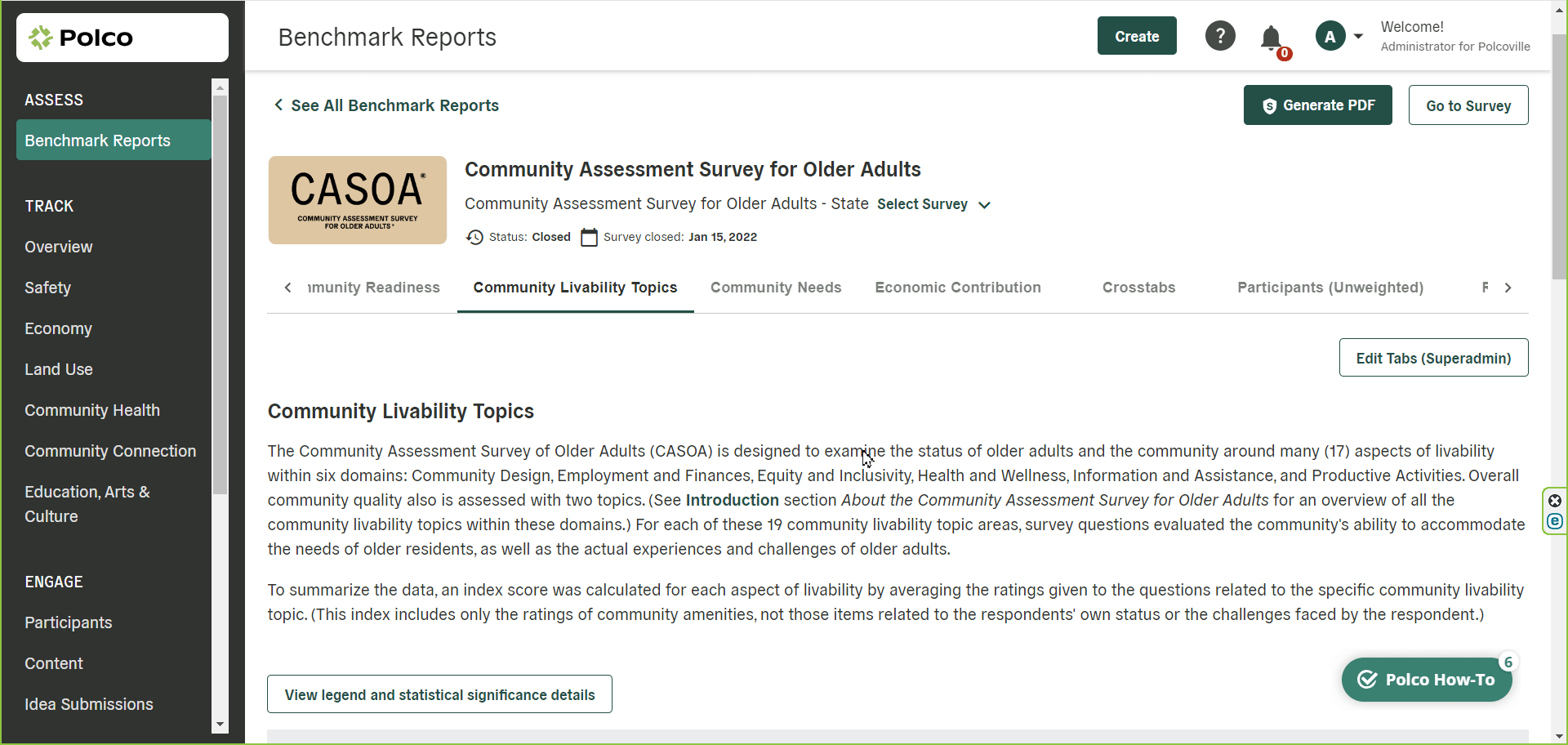The image size is (1568, 745).
Task: Expand the Select Survey dropdown
Action: [x=933, y=204]
